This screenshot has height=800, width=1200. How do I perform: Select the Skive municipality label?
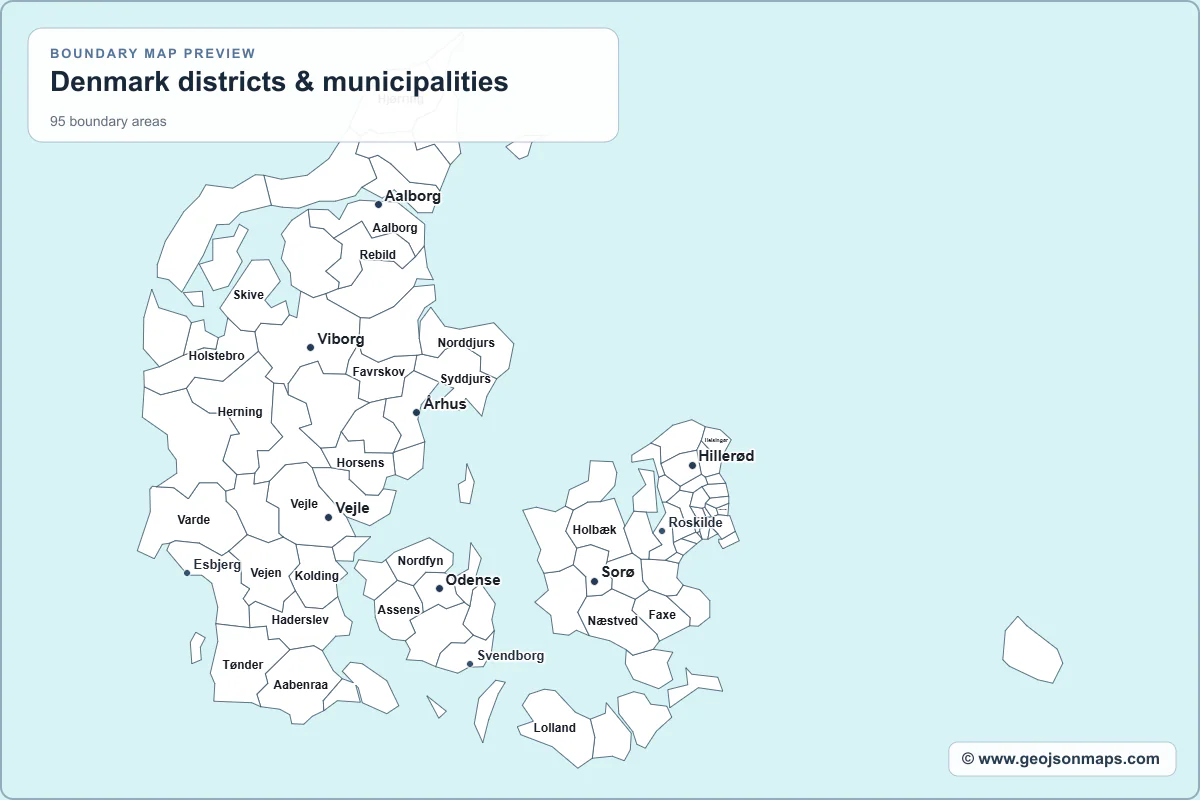[x=249, y=295]
